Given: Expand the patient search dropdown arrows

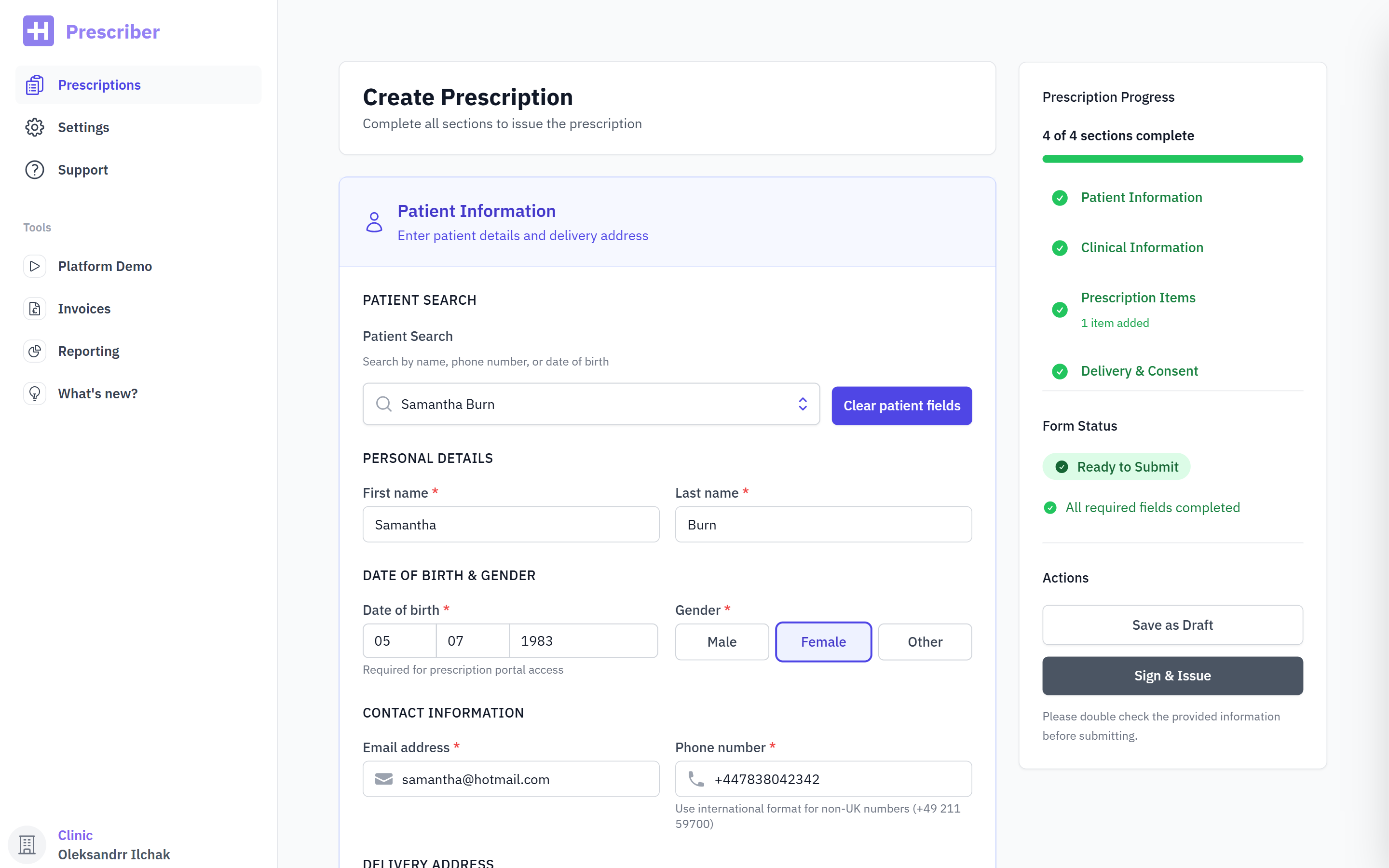Looking at the screenshot, I should (803, 404).
